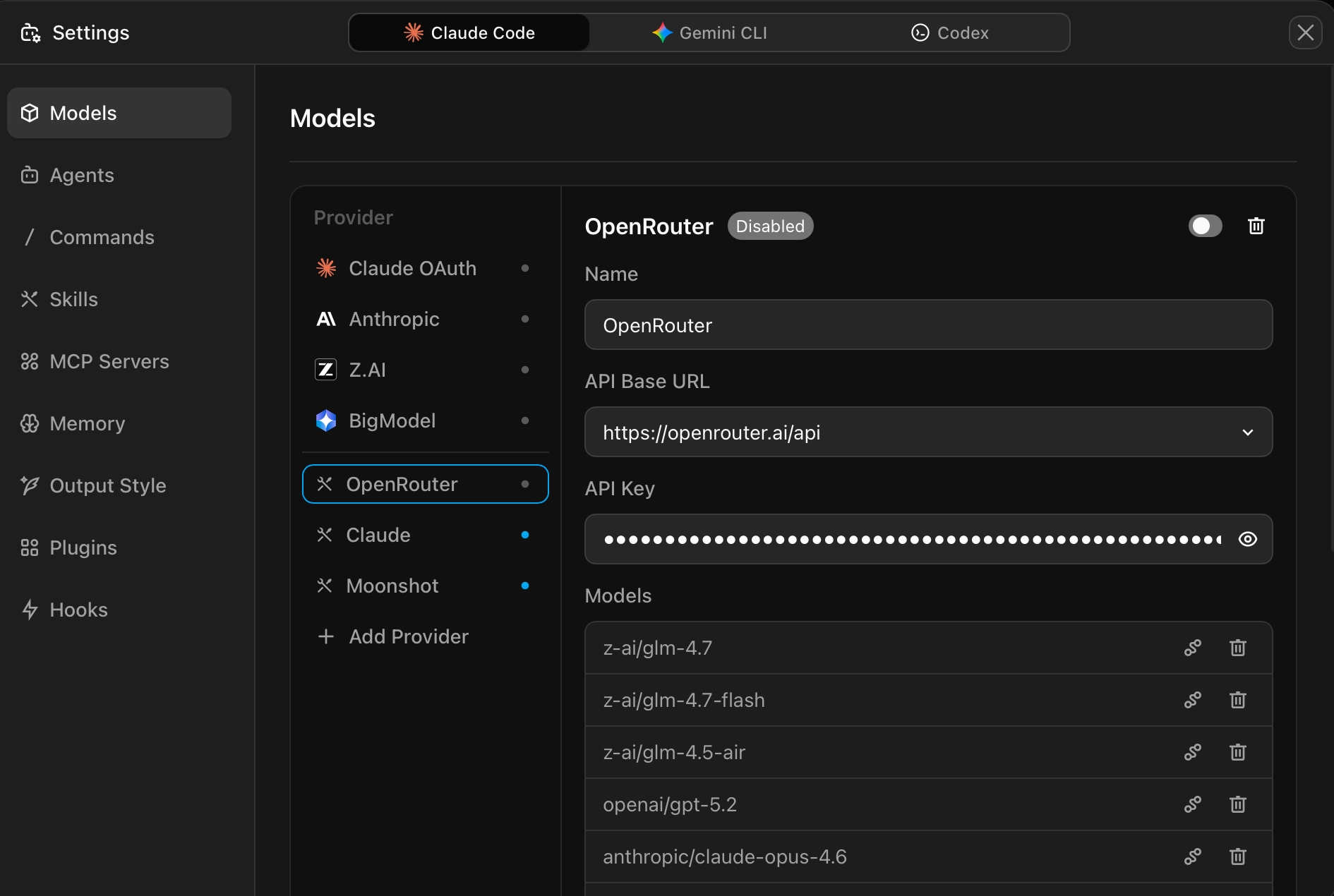The width and height of the screenshot is (1334, 896).
Task: Open the Hooks settings section
Action: (78, 610)
